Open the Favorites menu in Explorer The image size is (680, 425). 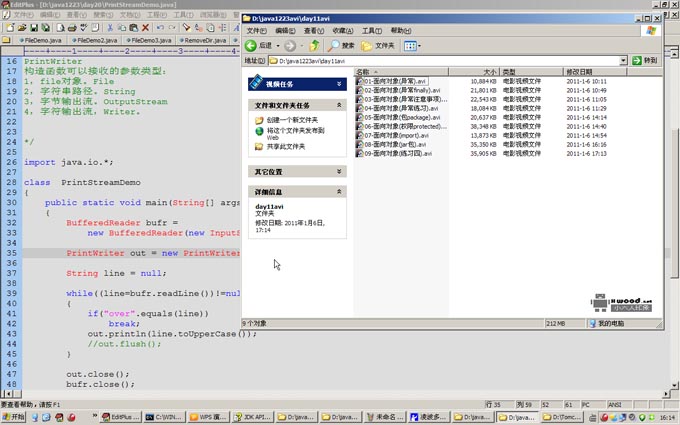[x=343, y=30]
